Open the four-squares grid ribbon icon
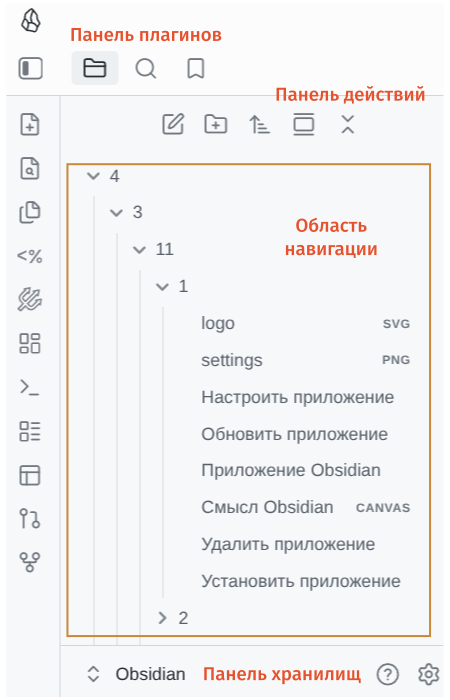The width and height of the screenshot is (450, 700). click(30, 343)
